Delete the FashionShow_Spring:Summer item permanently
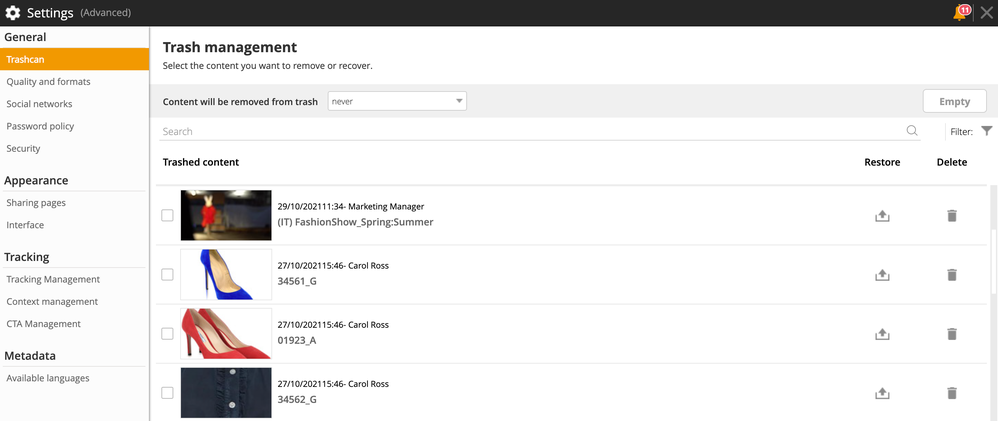998x421 pixels. 952,216
